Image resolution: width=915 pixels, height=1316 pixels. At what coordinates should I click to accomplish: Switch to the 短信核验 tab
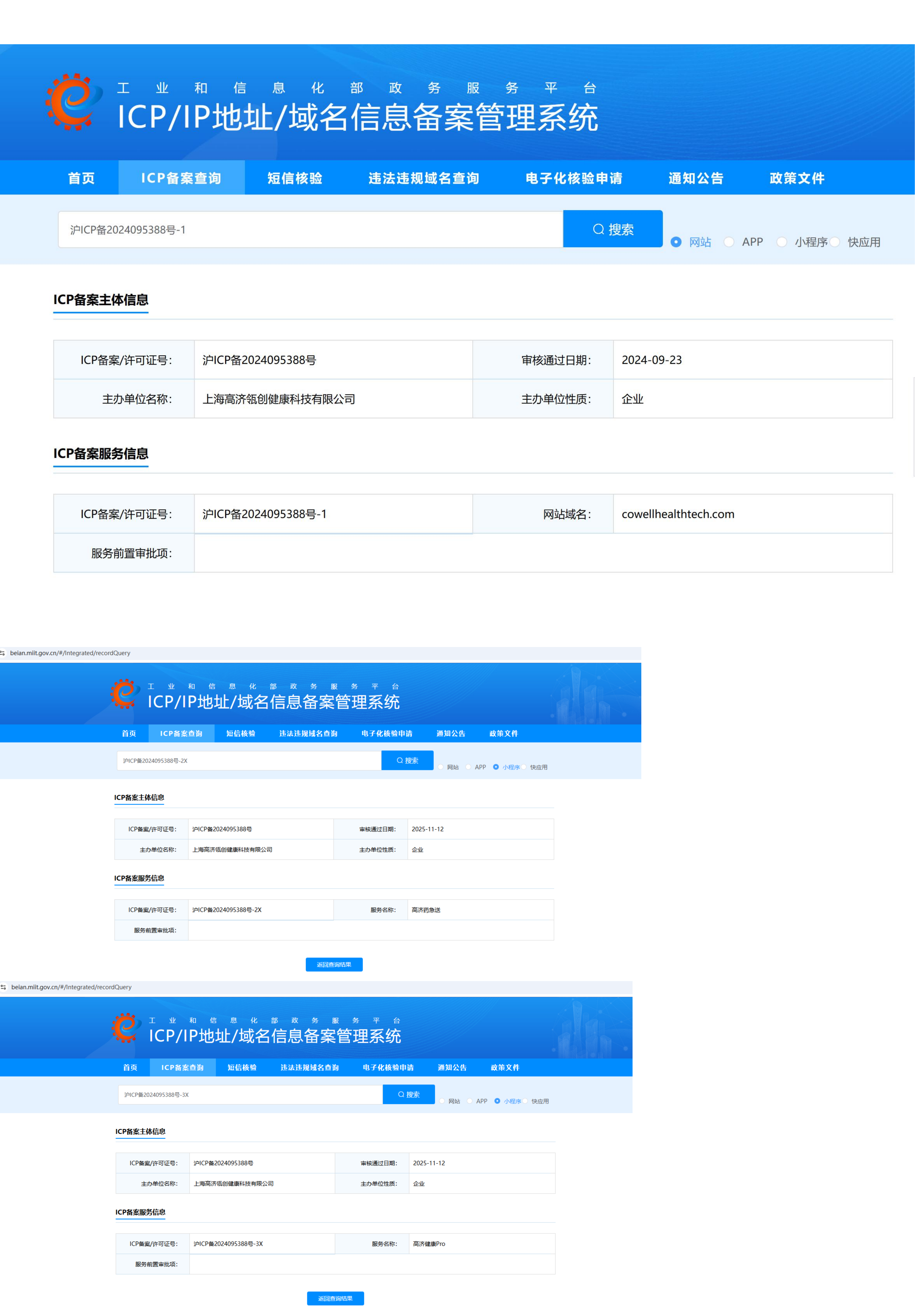294,178
